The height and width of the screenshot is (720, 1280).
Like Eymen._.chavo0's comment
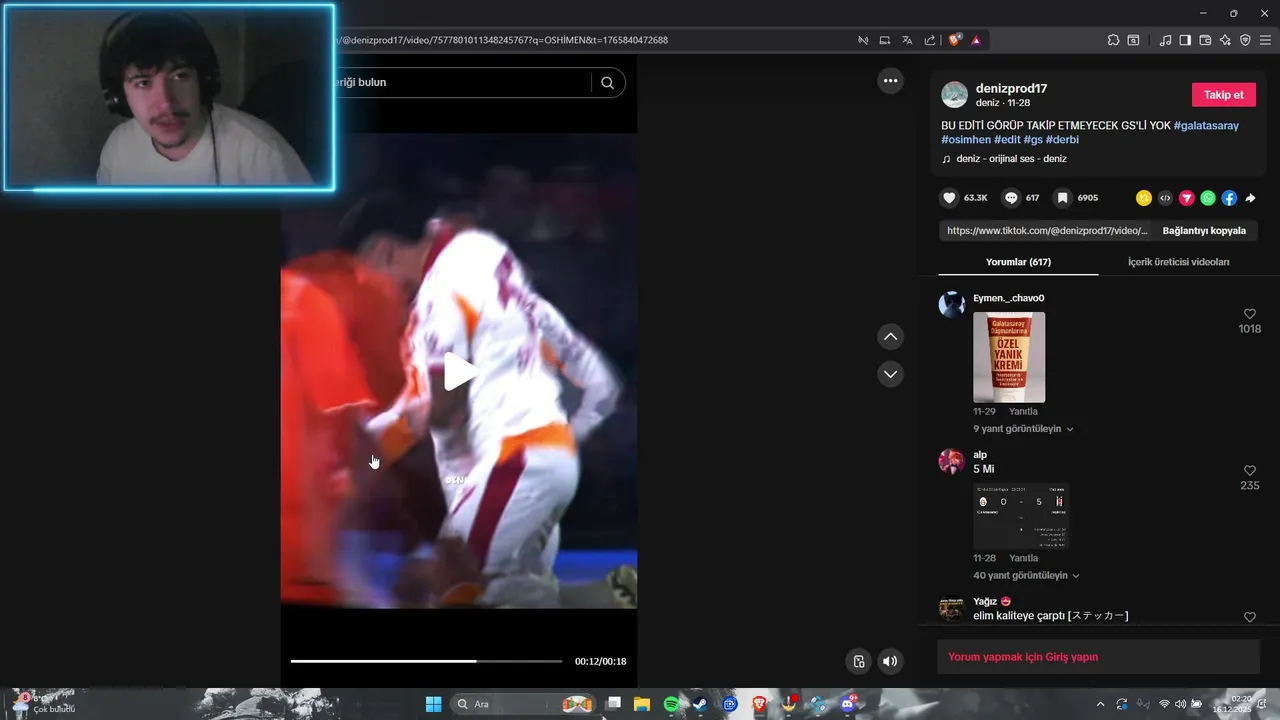[x=1249, y=314]
